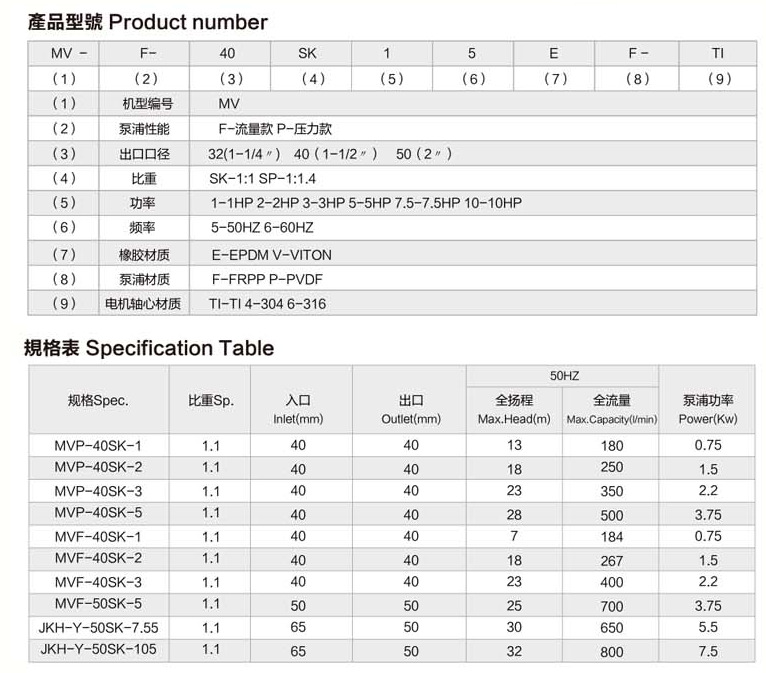Select the Max.Head(m) column header
This screenshot has width=766, height=673.
coord(515,411)
